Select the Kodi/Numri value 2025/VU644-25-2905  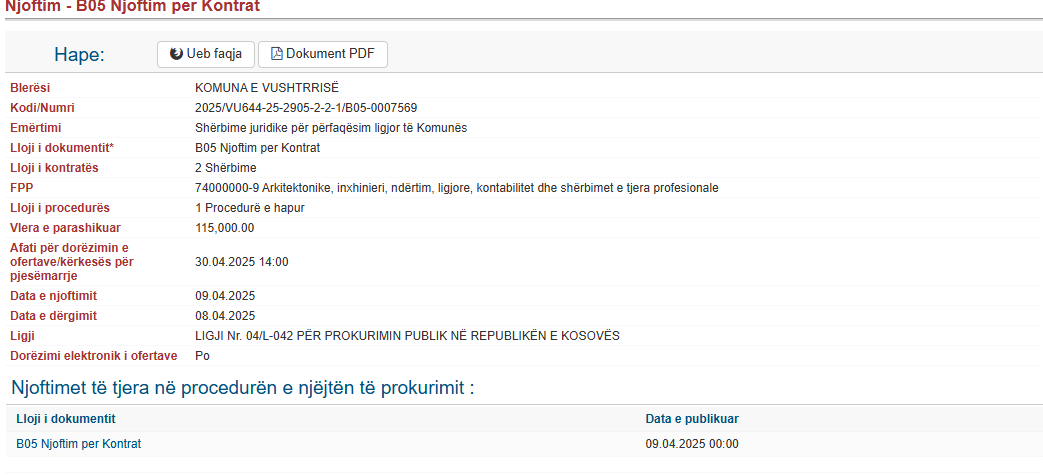(306, 108)
